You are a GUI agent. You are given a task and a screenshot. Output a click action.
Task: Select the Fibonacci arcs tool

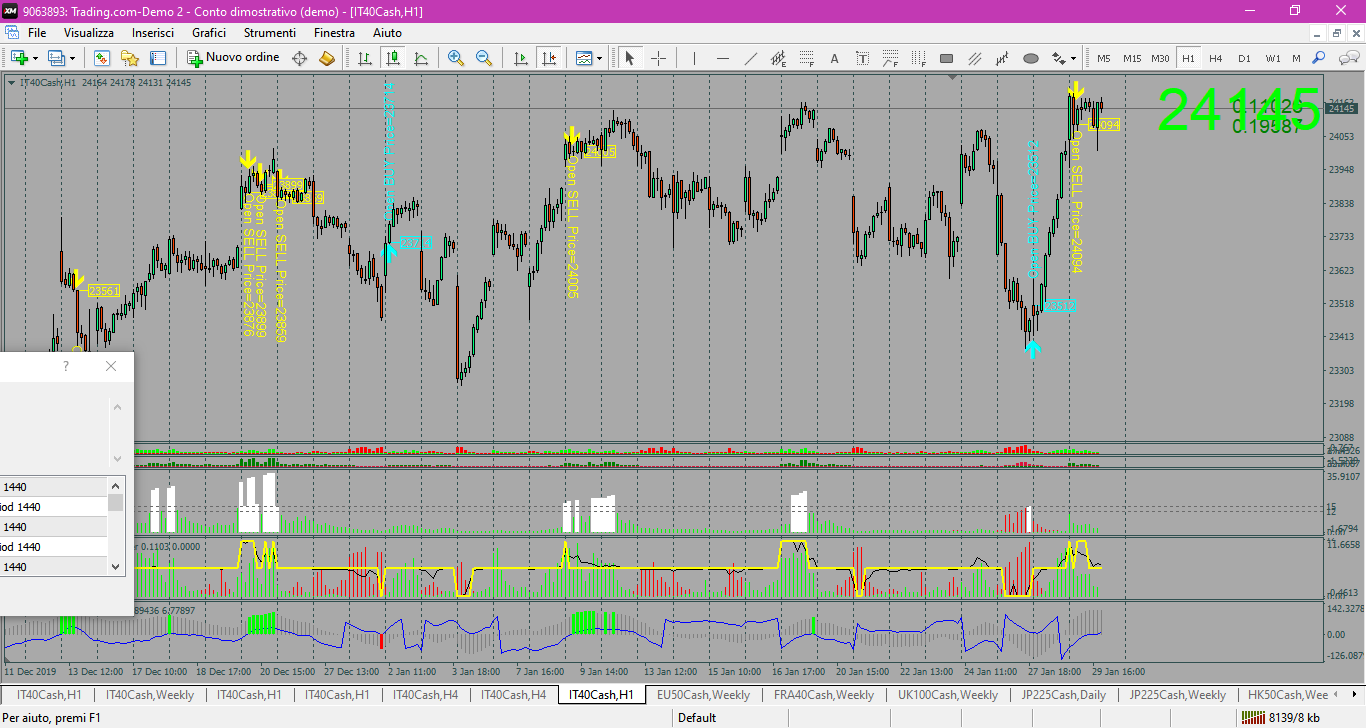pyautogui.click(x=890, y=58)
